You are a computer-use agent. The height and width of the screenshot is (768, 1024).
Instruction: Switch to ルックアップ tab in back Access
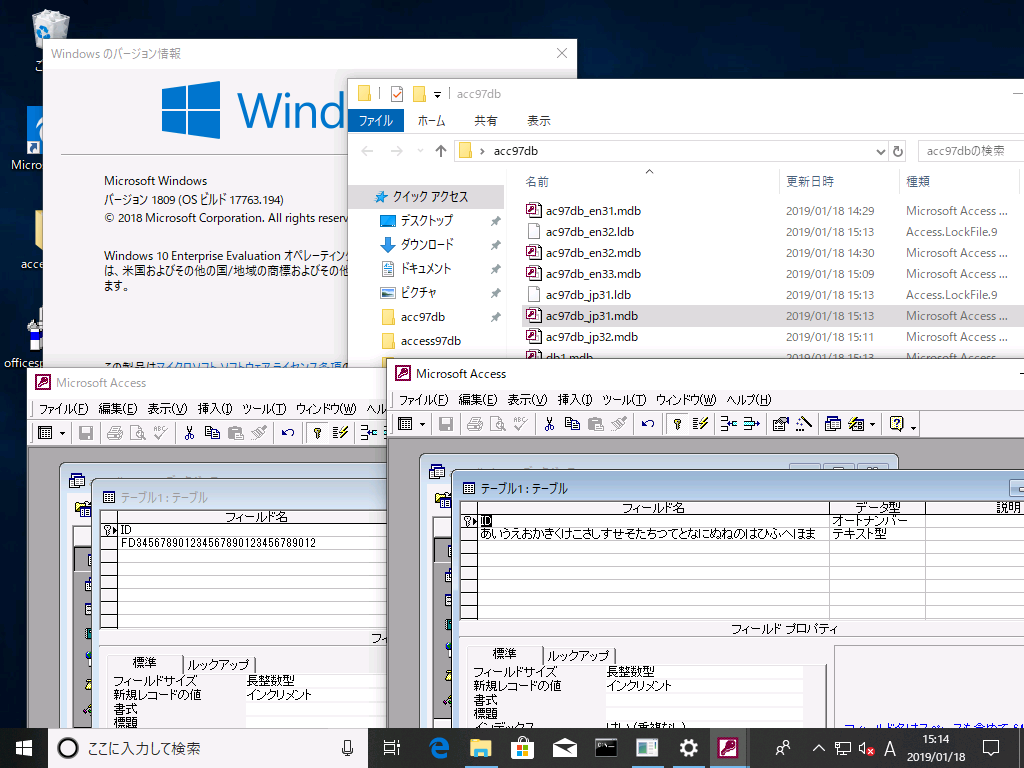coord(218,664)
